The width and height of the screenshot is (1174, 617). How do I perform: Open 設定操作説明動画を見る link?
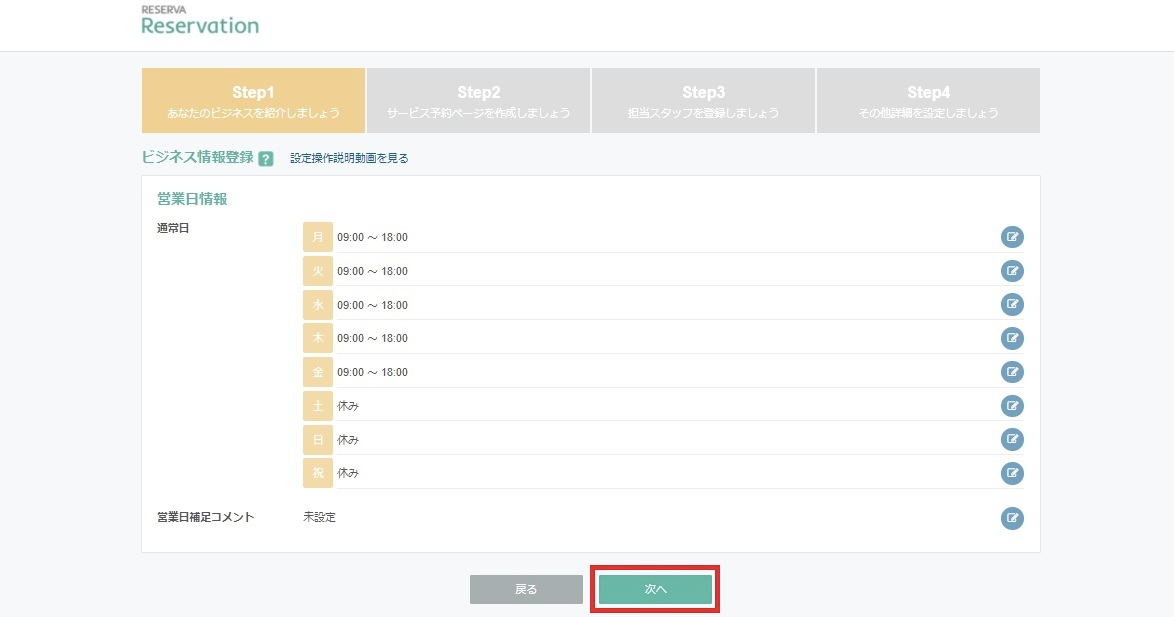(x=349, y=158)
